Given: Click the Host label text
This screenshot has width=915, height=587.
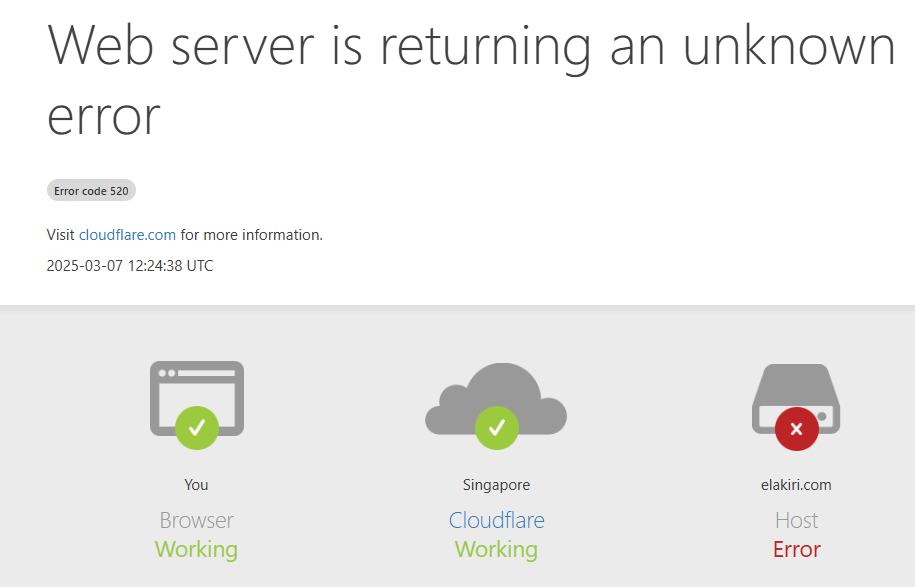Looking at the screenshot, I should pos(797,520).
